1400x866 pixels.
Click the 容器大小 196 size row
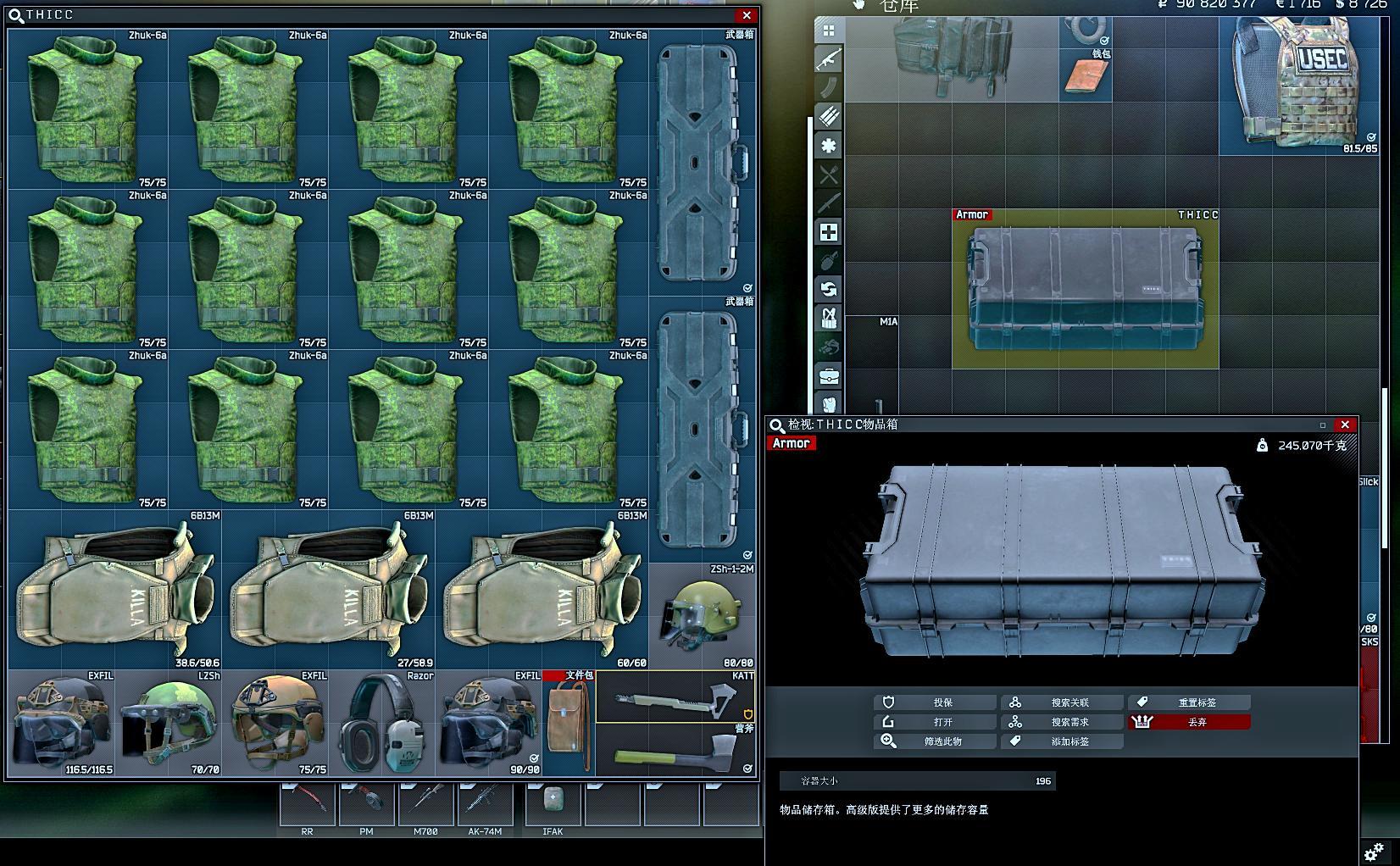click(x=918, y=781)
